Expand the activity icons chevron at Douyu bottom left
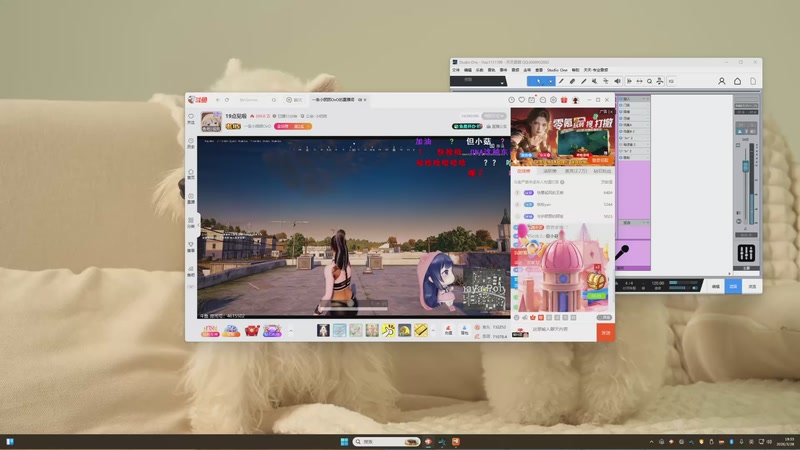The height and width of the screenshot is (450, 800). pyautogui.click(x=291, y=331)
